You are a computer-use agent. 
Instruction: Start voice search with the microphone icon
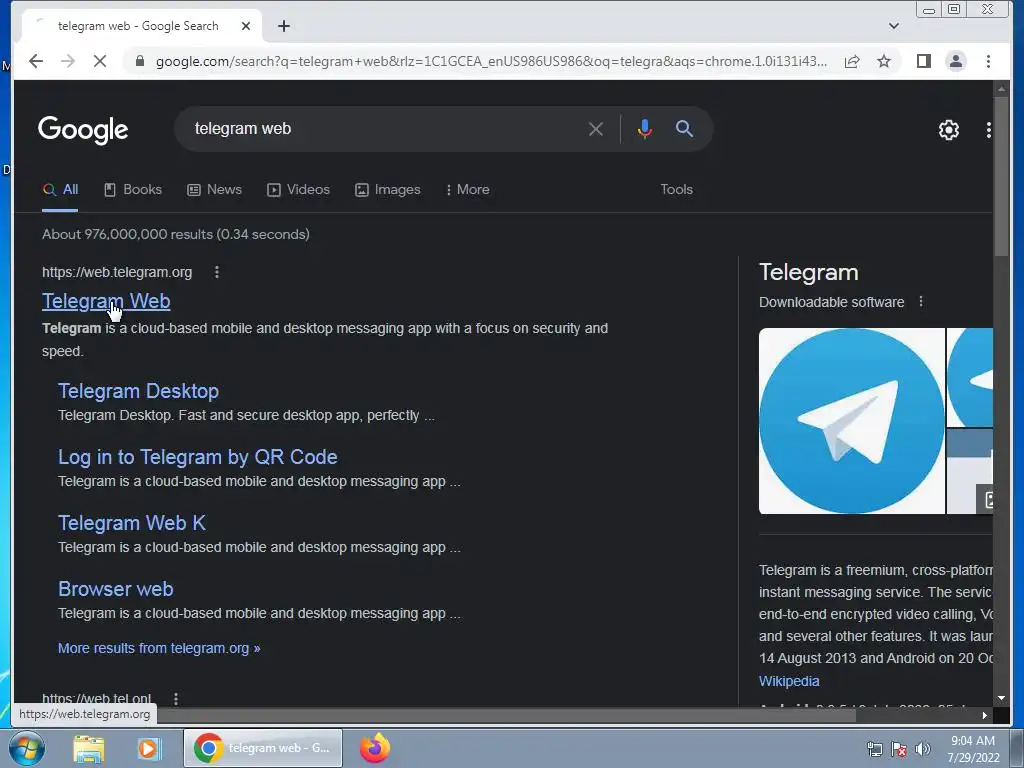[645, 129]
